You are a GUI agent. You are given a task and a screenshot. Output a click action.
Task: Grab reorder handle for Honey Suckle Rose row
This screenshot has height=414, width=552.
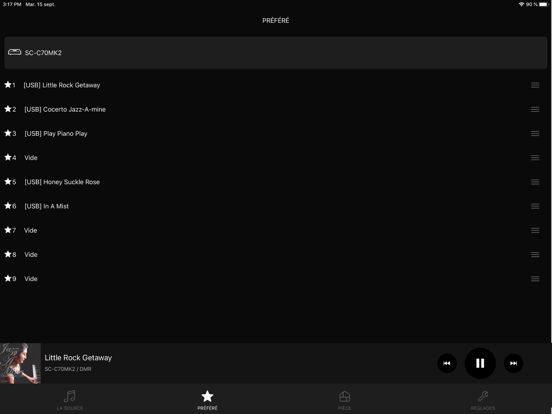(x=535, y=182)
